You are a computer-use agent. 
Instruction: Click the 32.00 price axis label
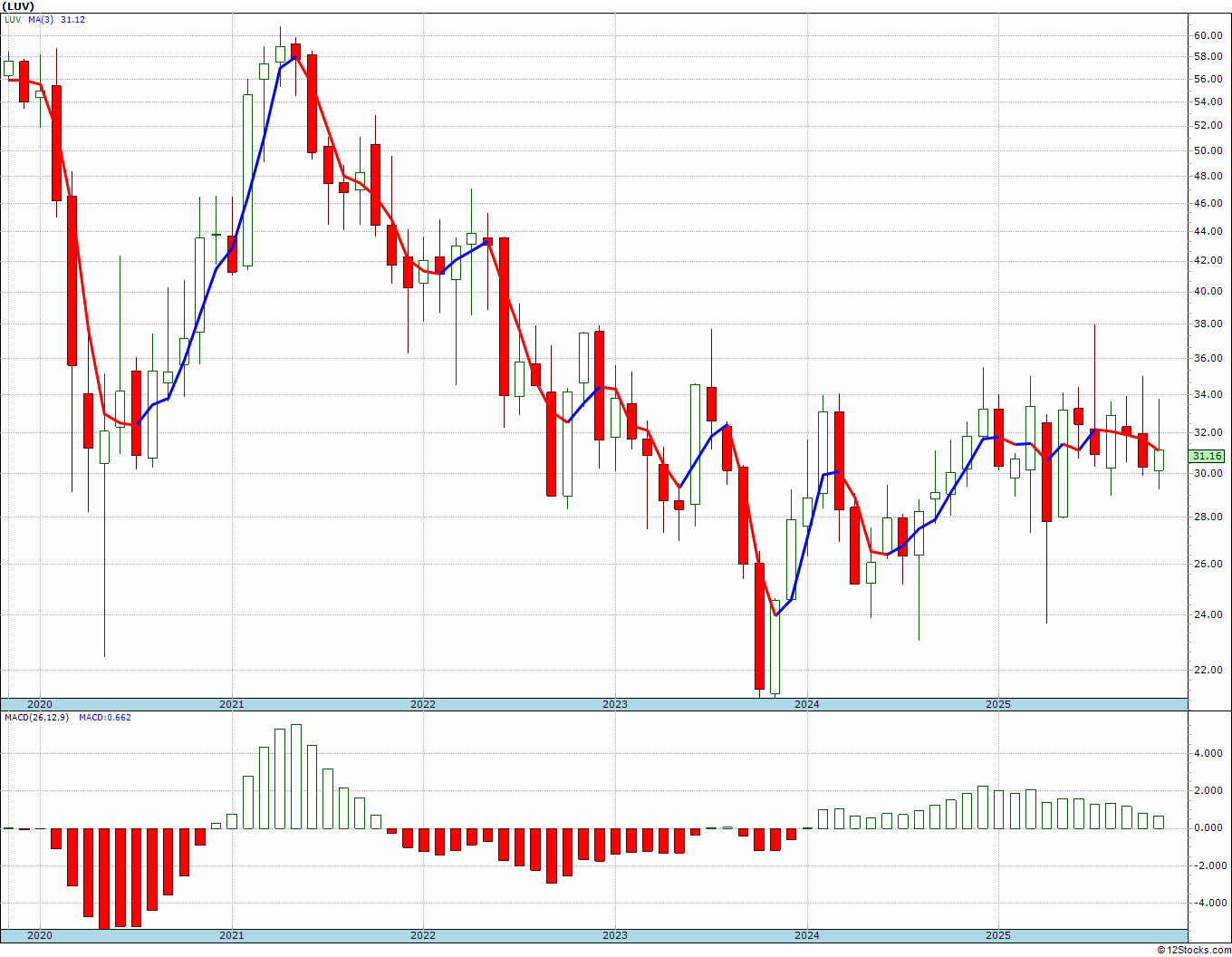tap(1208, 433)
